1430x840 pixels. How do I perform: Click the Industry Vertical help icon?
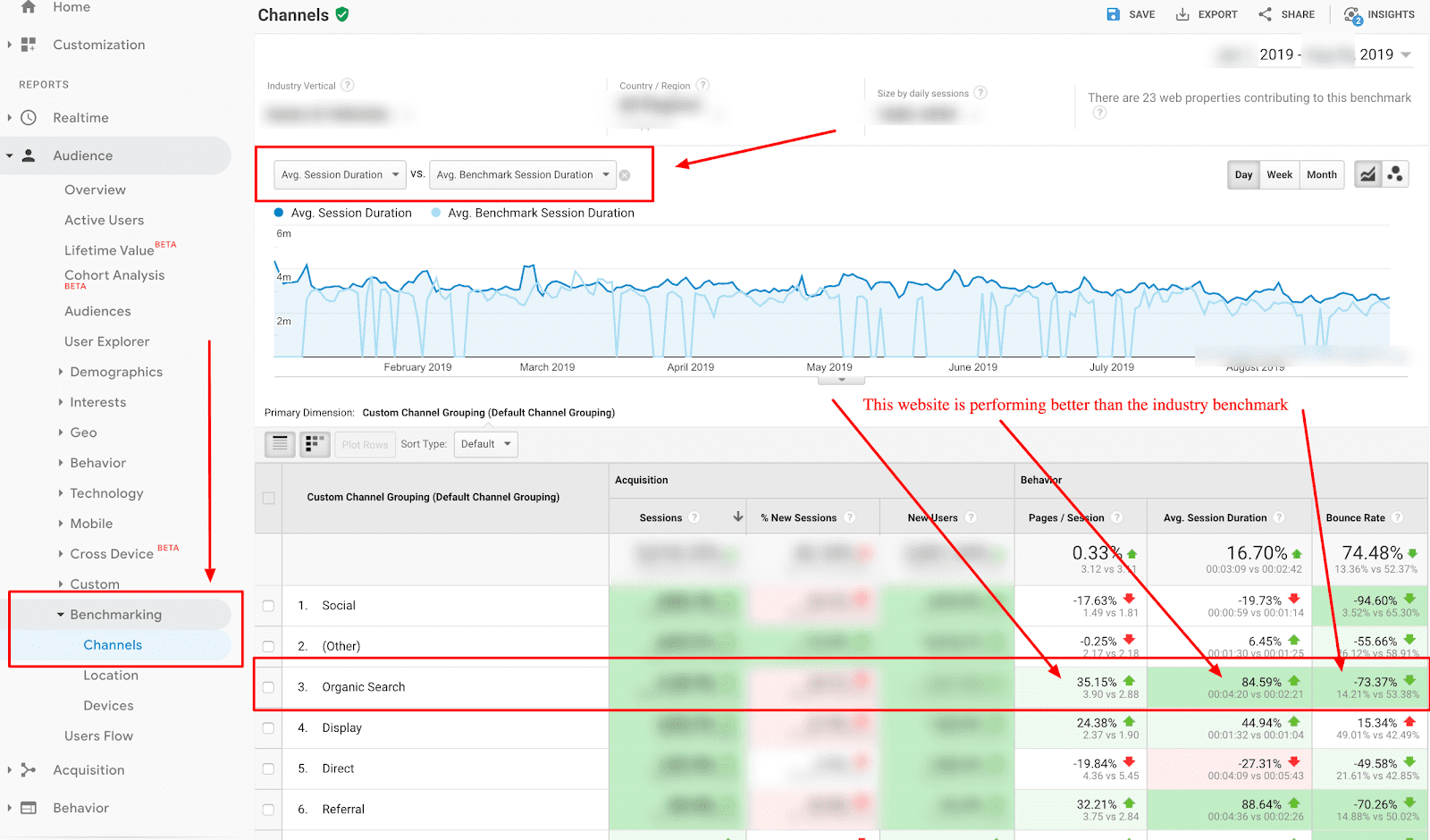(x=348, y=86)
